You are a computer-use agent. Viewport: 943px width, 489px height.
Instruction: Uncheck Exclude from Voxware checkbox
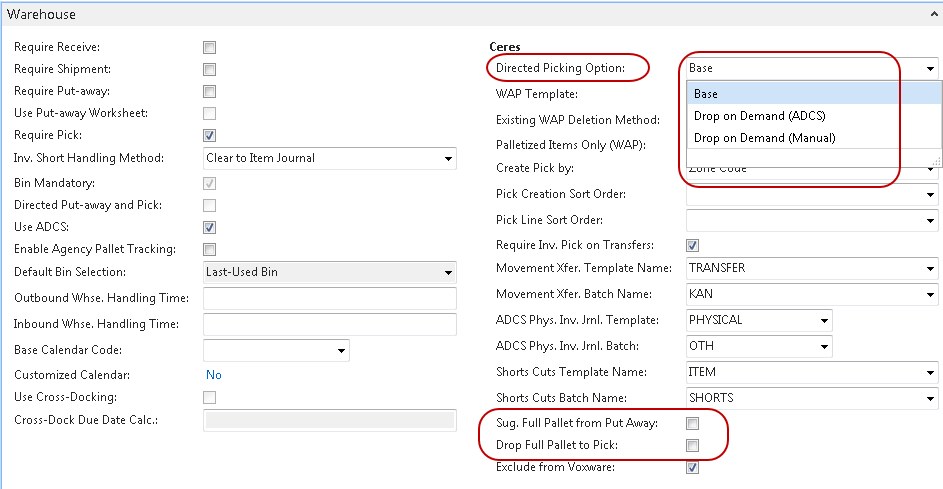click(692, 467)
